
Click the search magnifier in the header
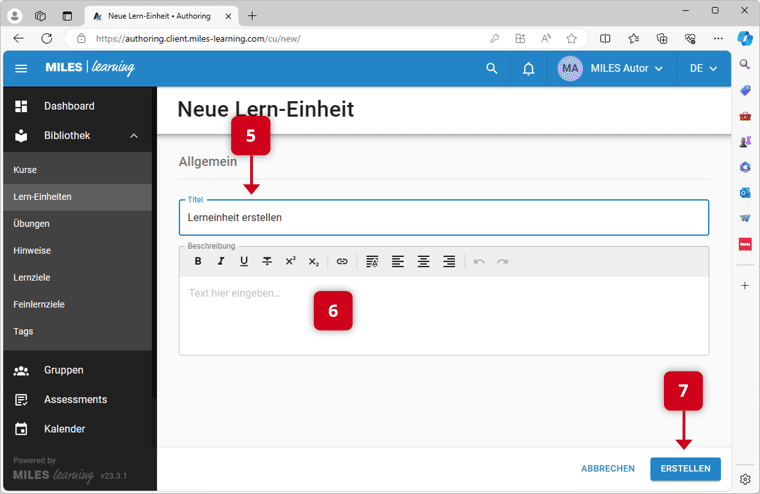pos(491,69)
